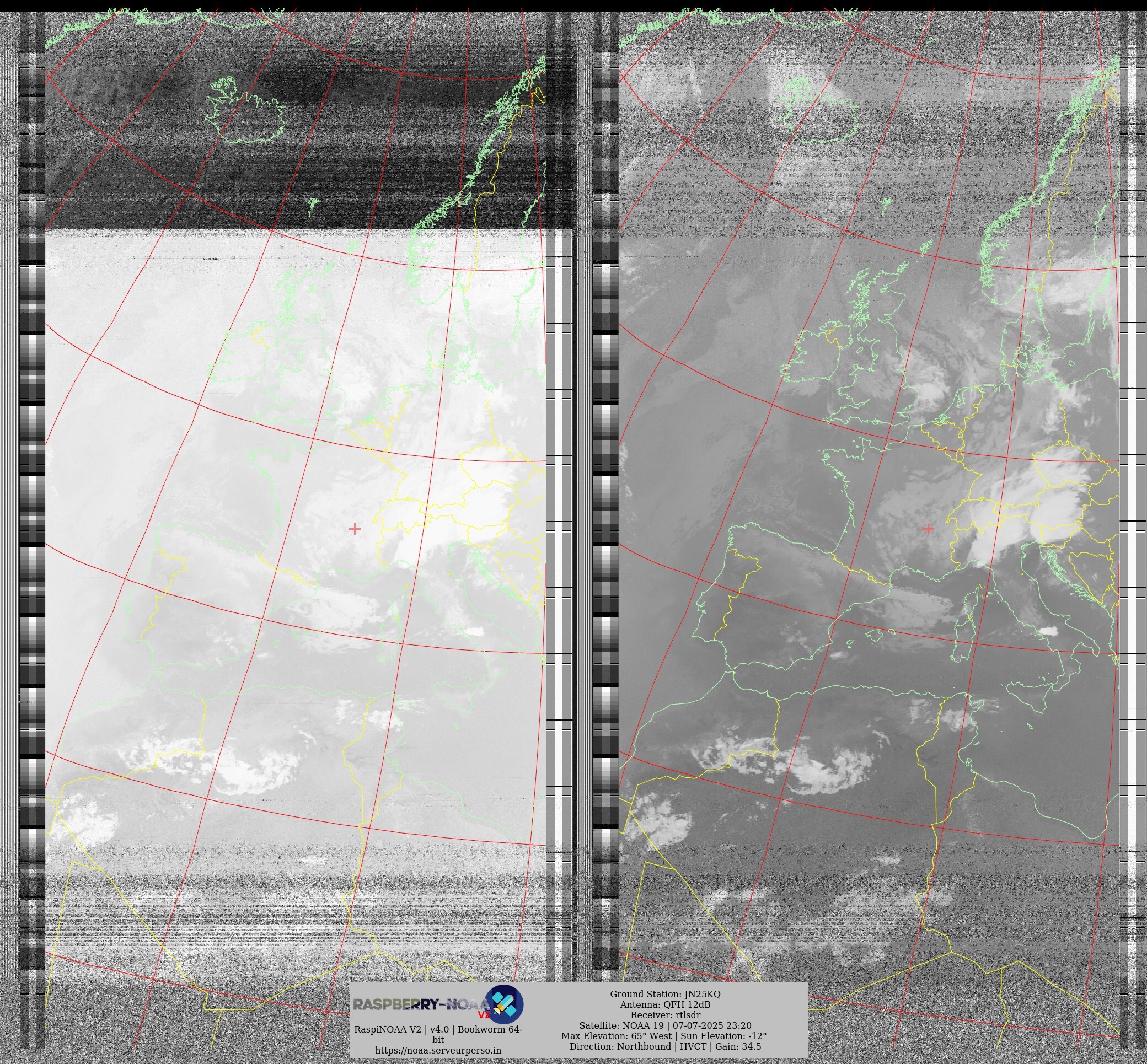Click the Ground Station JN25KQ text
The width and height of the screenshot is (1147, 1064).
(x=665, y=994)
